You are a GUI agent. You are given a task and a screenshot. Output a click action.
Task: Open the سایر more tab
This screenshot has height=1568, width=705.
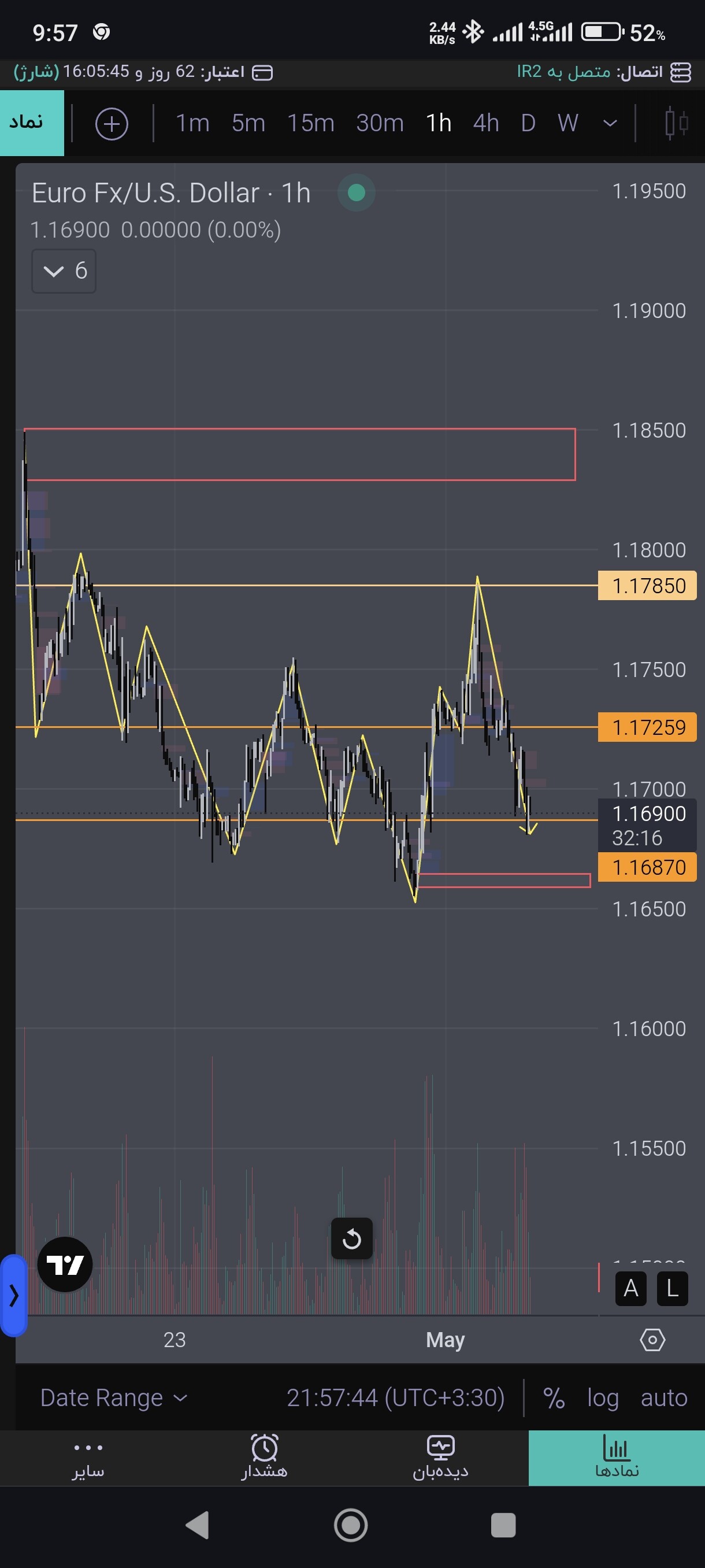click(x=88, y=1458)
